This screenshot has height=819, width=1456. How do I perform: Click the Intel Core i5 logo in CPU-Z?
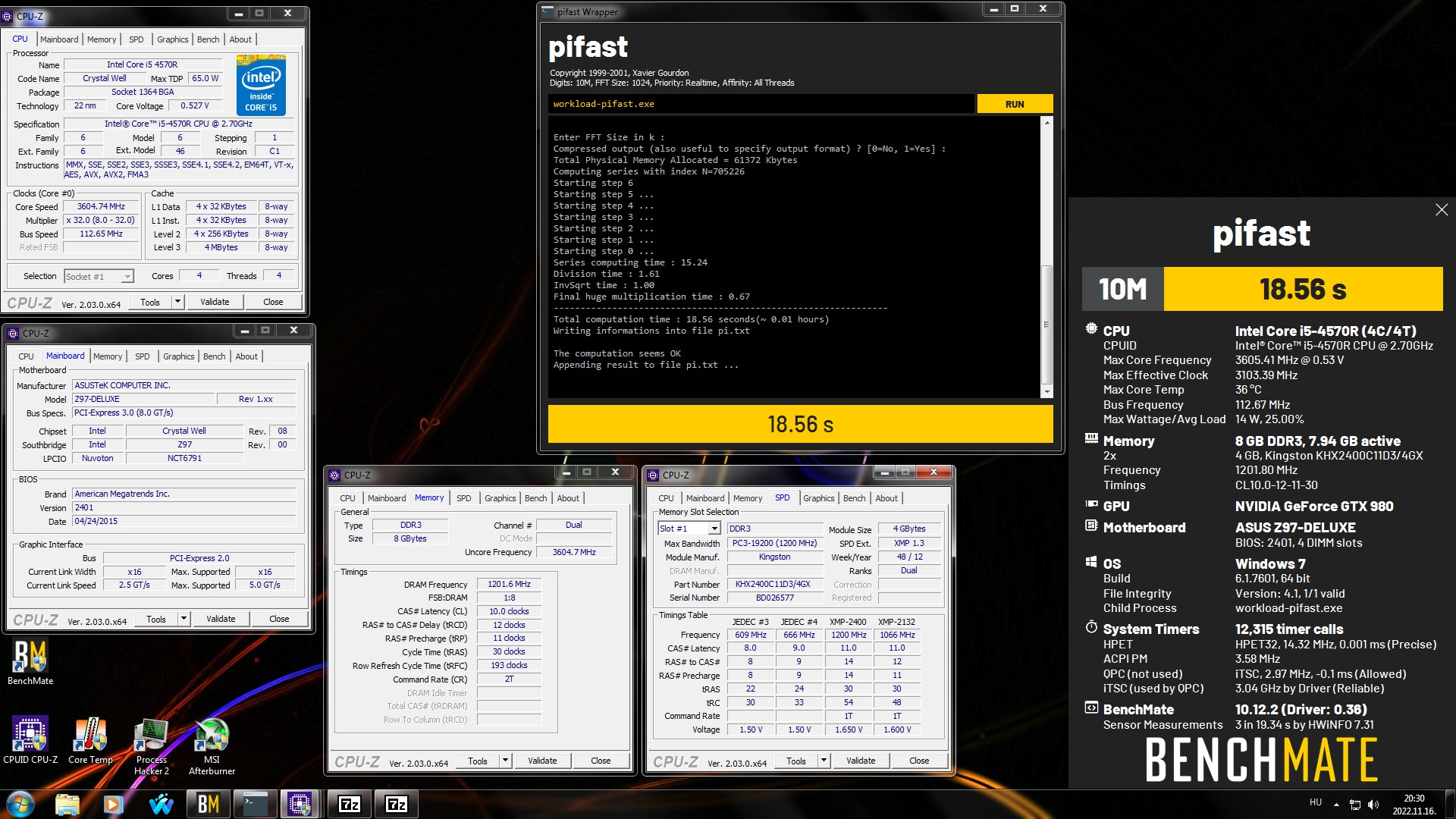[261, 85]
